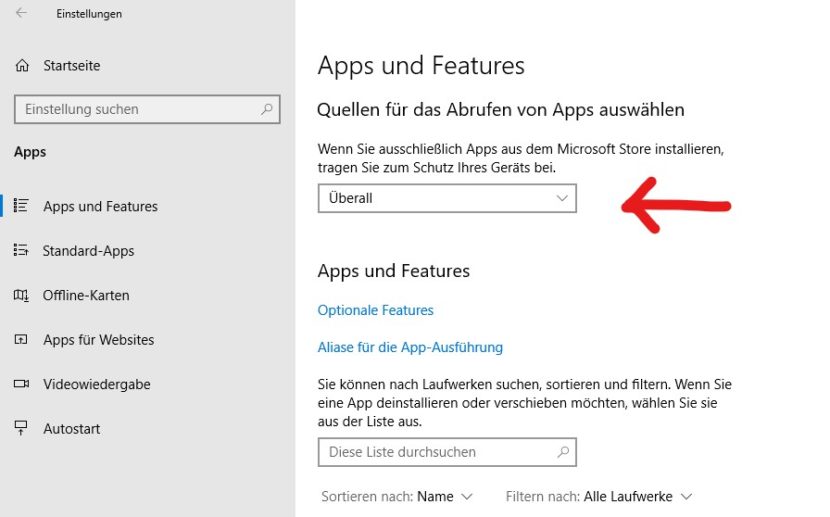
Task: Open Offline-Karten settings
Action: [x=86, y=295]
